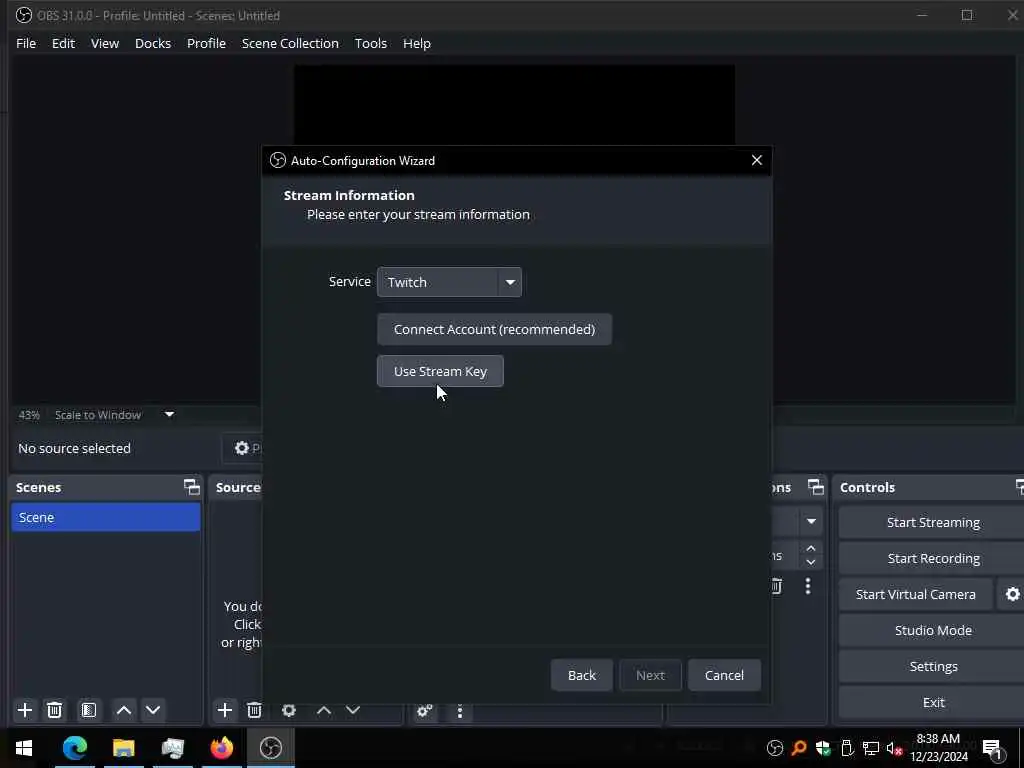Add a new source with the plus icon

[225, 710]
